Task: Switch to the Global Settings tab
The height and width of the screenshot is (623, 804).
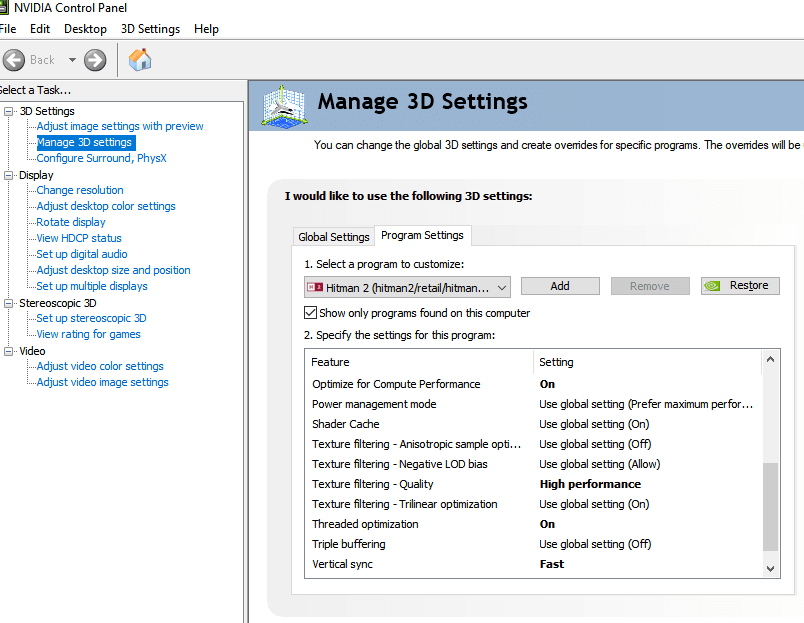Action: (x=334, y=237)
